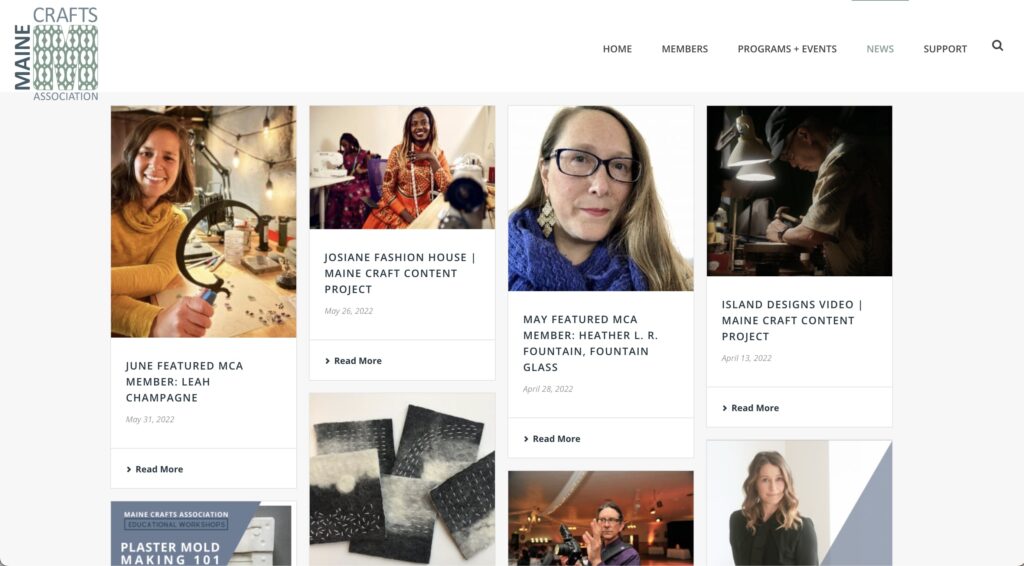The image size is (1024, 566).
Task: Click Read More under Island Designs Video
Action: click(x=754, y=408)
